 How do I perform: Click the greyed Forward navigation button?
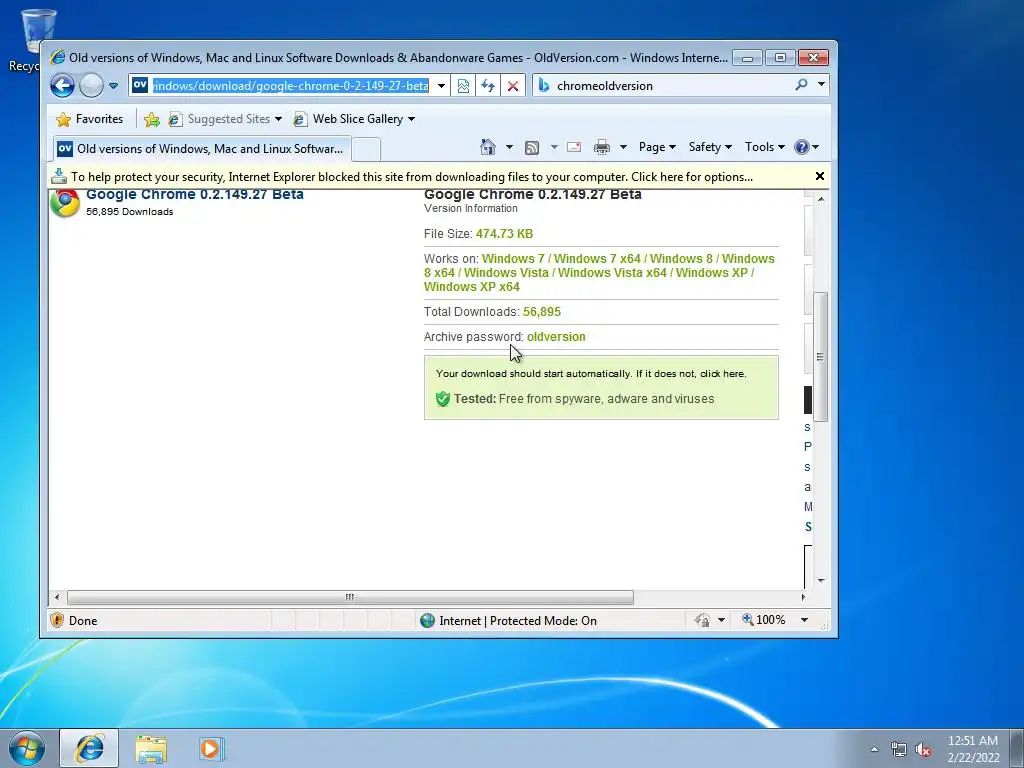91,86
